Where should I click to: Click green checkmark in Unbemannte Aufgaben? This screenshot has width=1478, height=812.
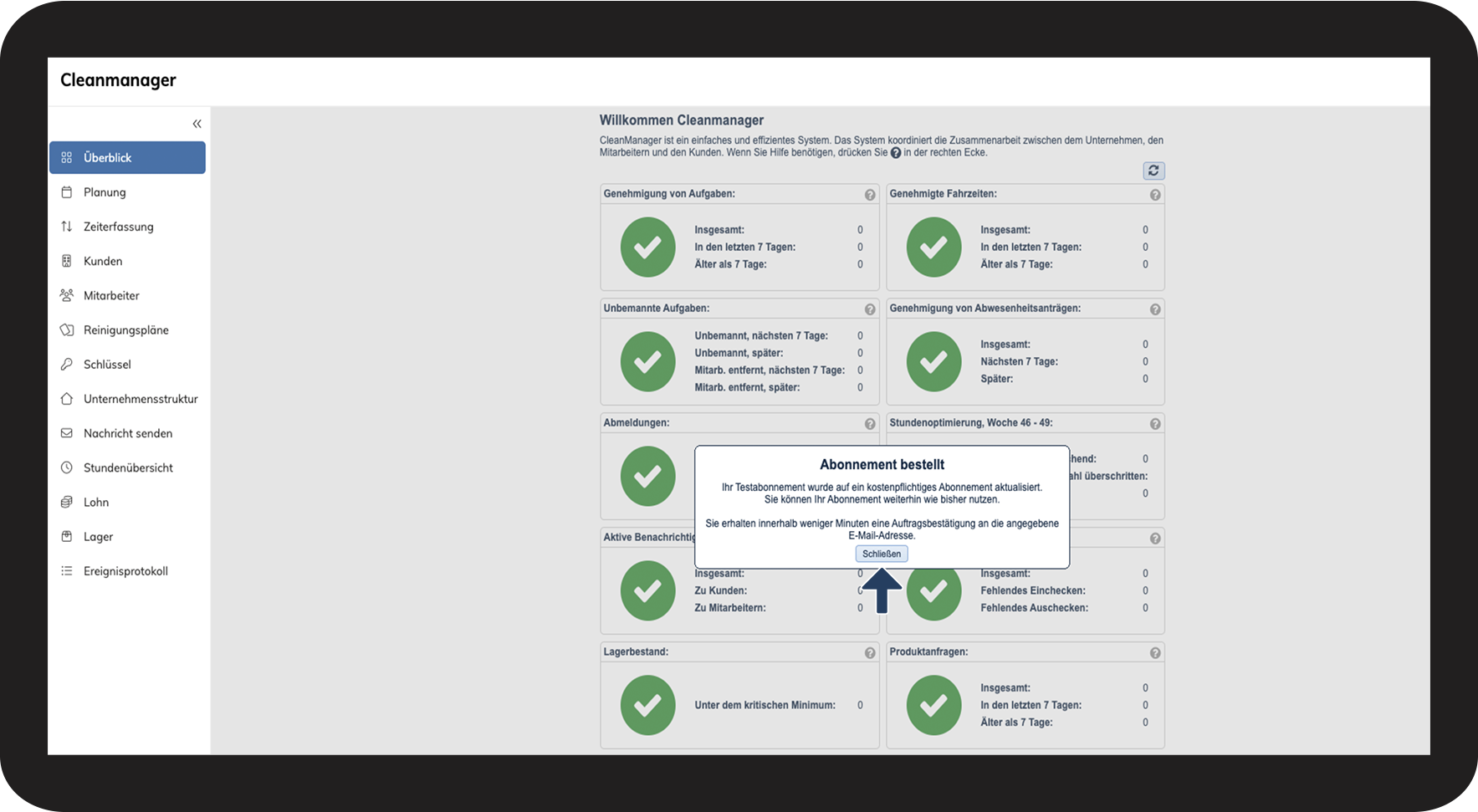coord(647,361)
